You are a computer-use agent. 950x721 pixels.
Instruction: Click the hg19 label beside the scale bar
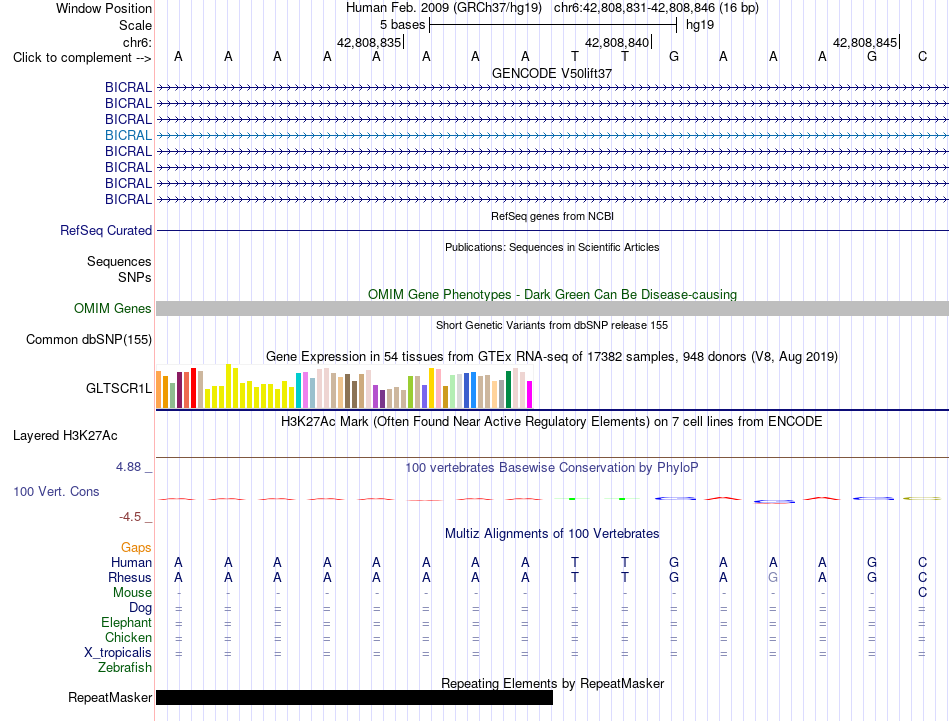tap(700, 25)
